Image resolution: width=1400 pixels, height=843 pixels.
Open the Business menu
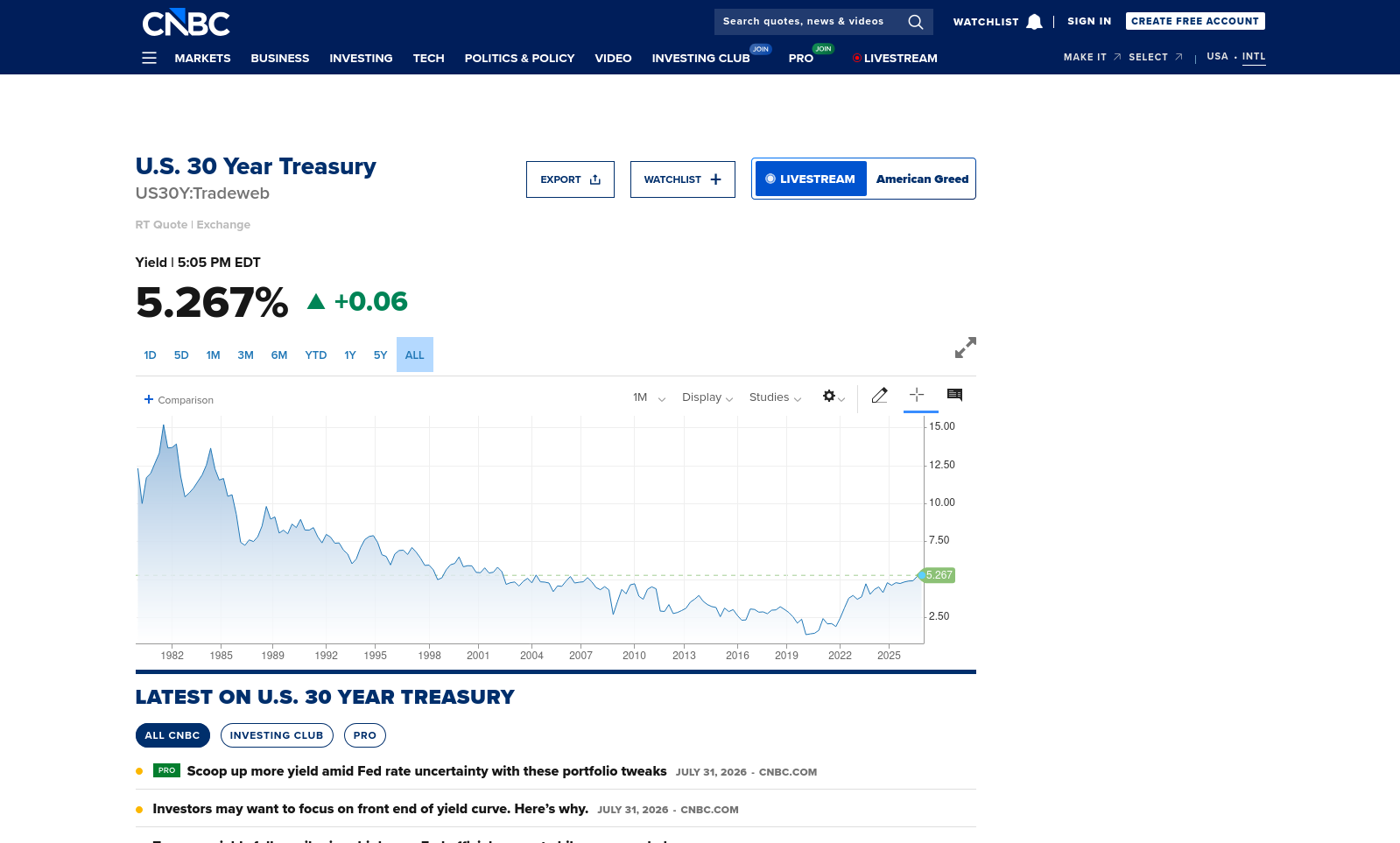(x=280, y=58)
